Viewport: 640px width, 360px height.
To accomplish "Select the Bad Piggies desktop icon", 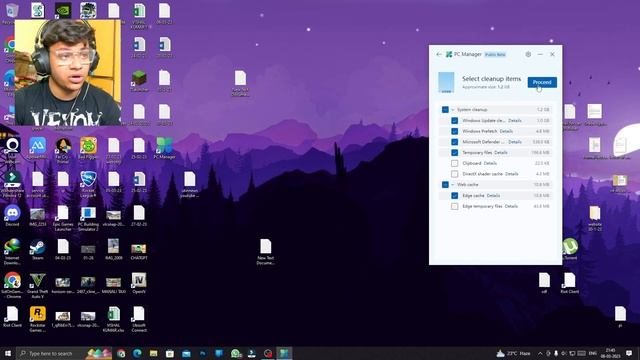I will coord(88,149).
